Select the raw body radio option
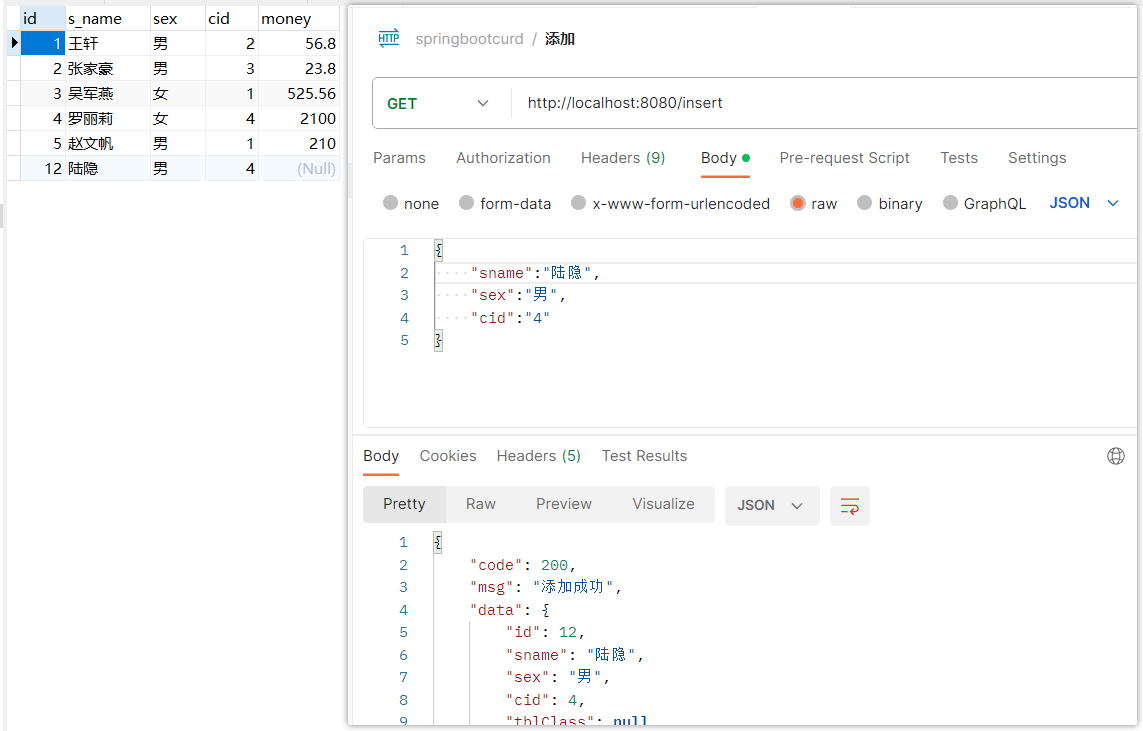 tap(798, 203)
